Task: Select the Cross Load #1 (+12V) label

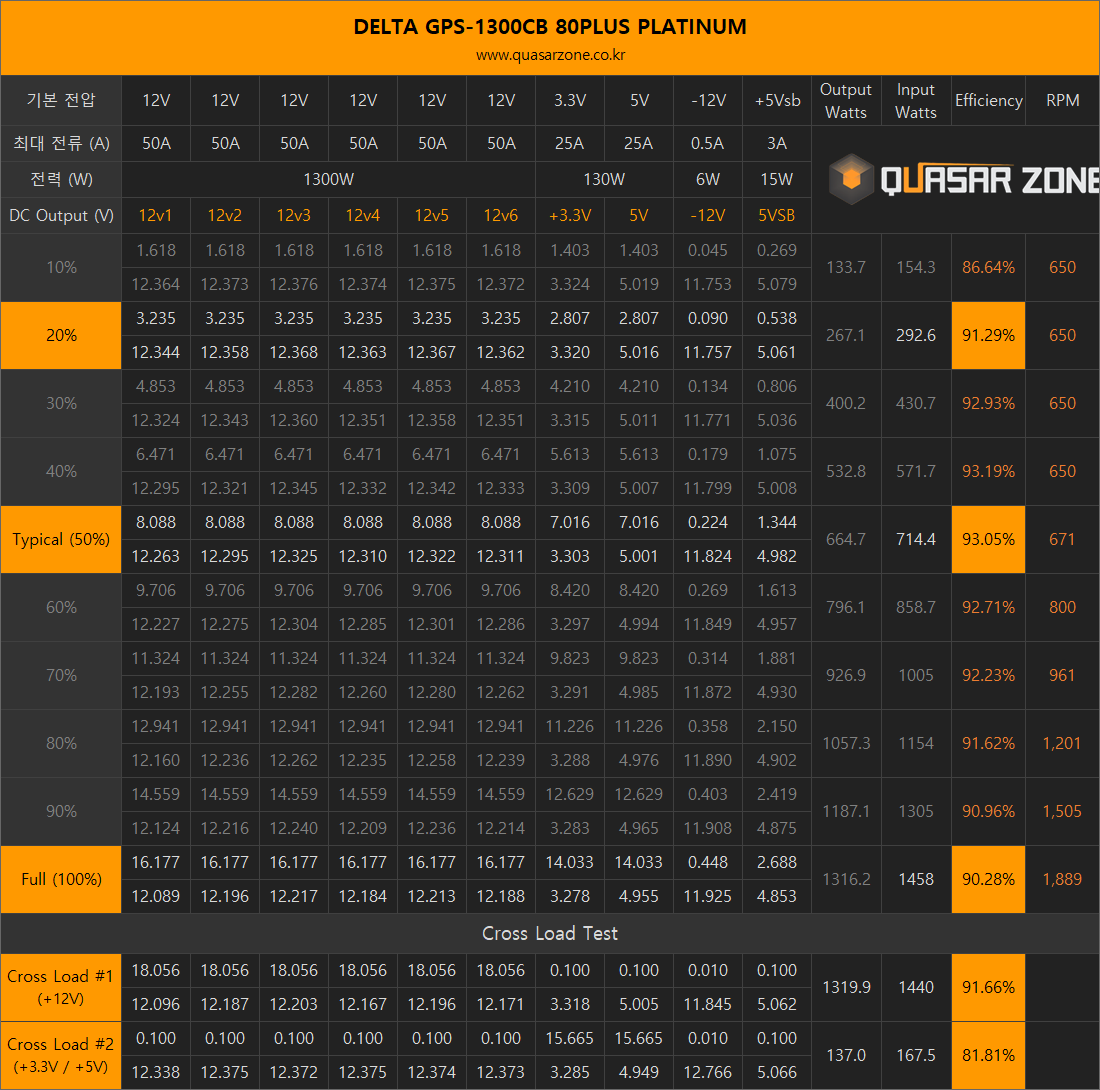Action: pyautogui.click(x=61, y=987)
